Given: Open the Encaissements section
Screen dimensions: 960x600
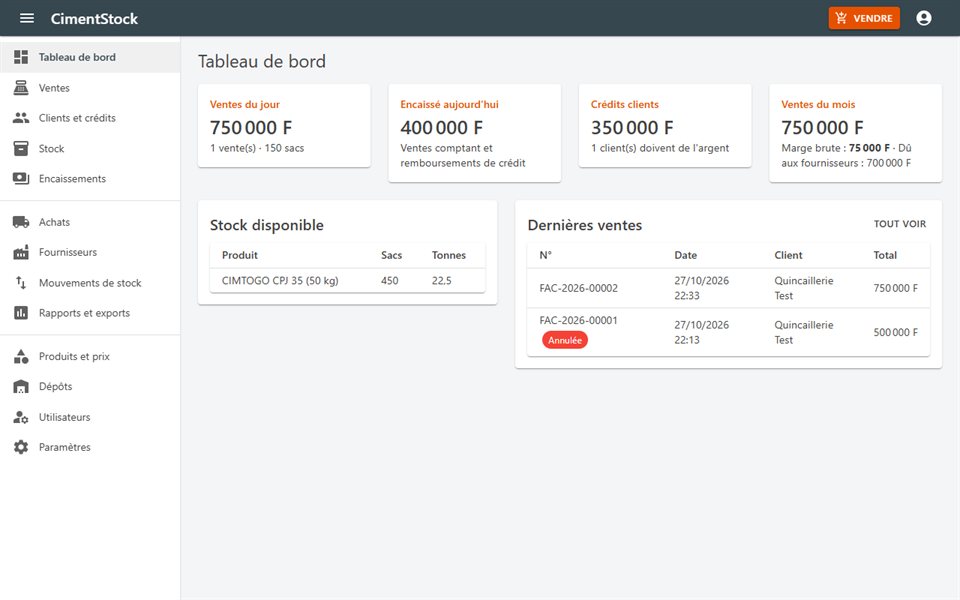Looking at the screenshot, I should point(90,178).
